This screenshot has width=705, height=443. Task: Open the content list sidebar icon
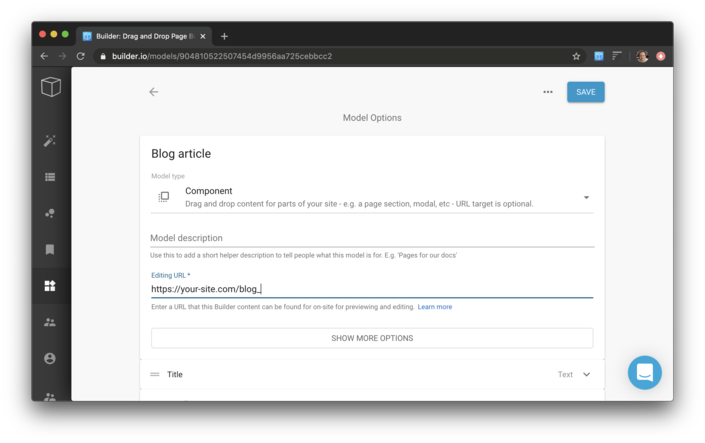click(50, 177)
